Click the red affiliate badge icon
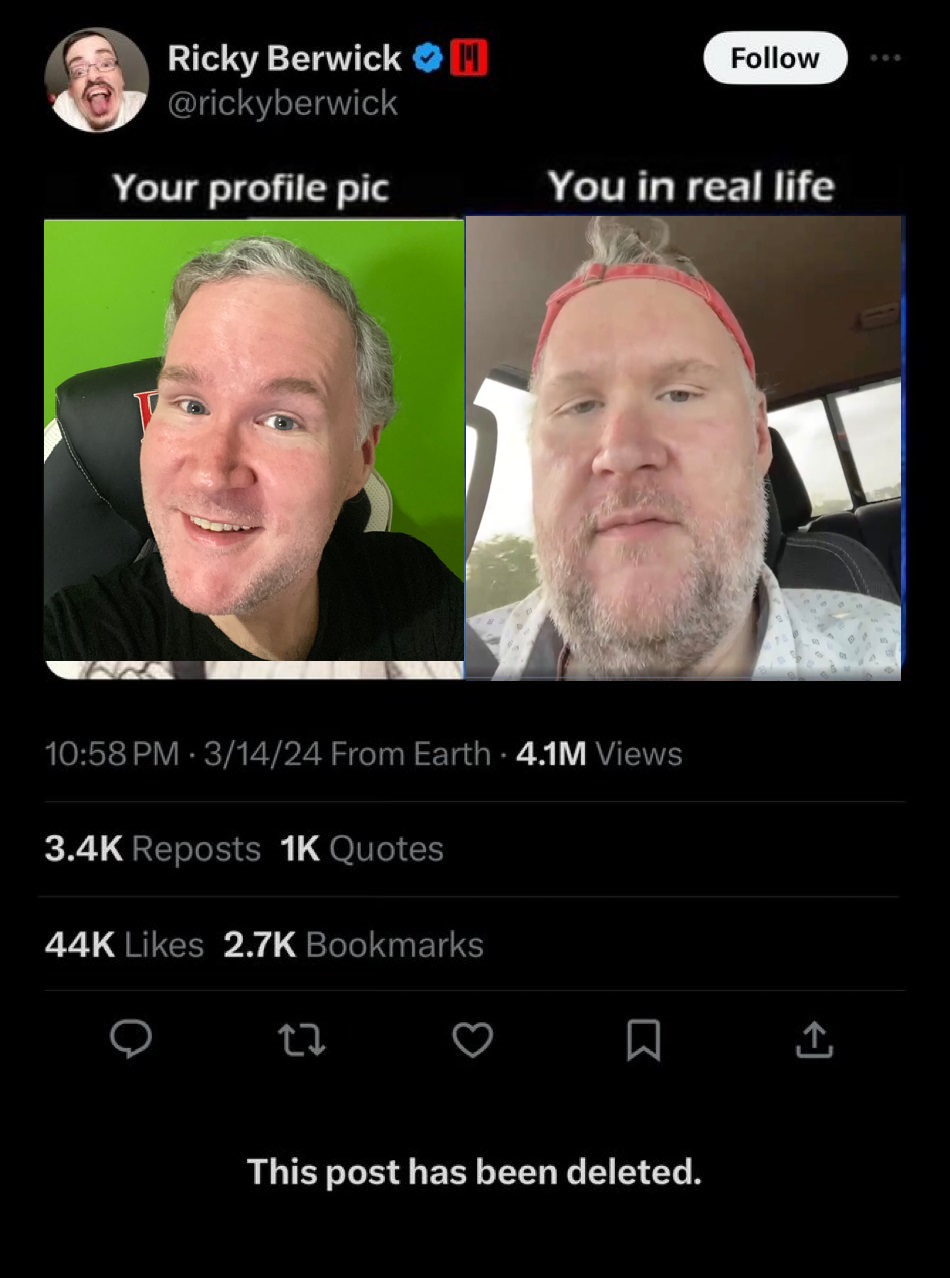 [469, 59]
